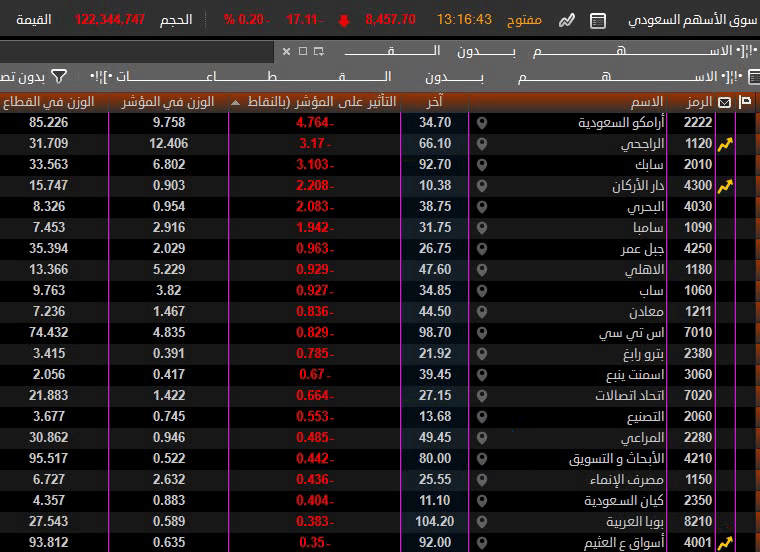Image resolution: width=760 pixels, height=552 pixels.
Task: Expand the بدون القطاعات dropdown in the second row
Action: tap(380, 76)
